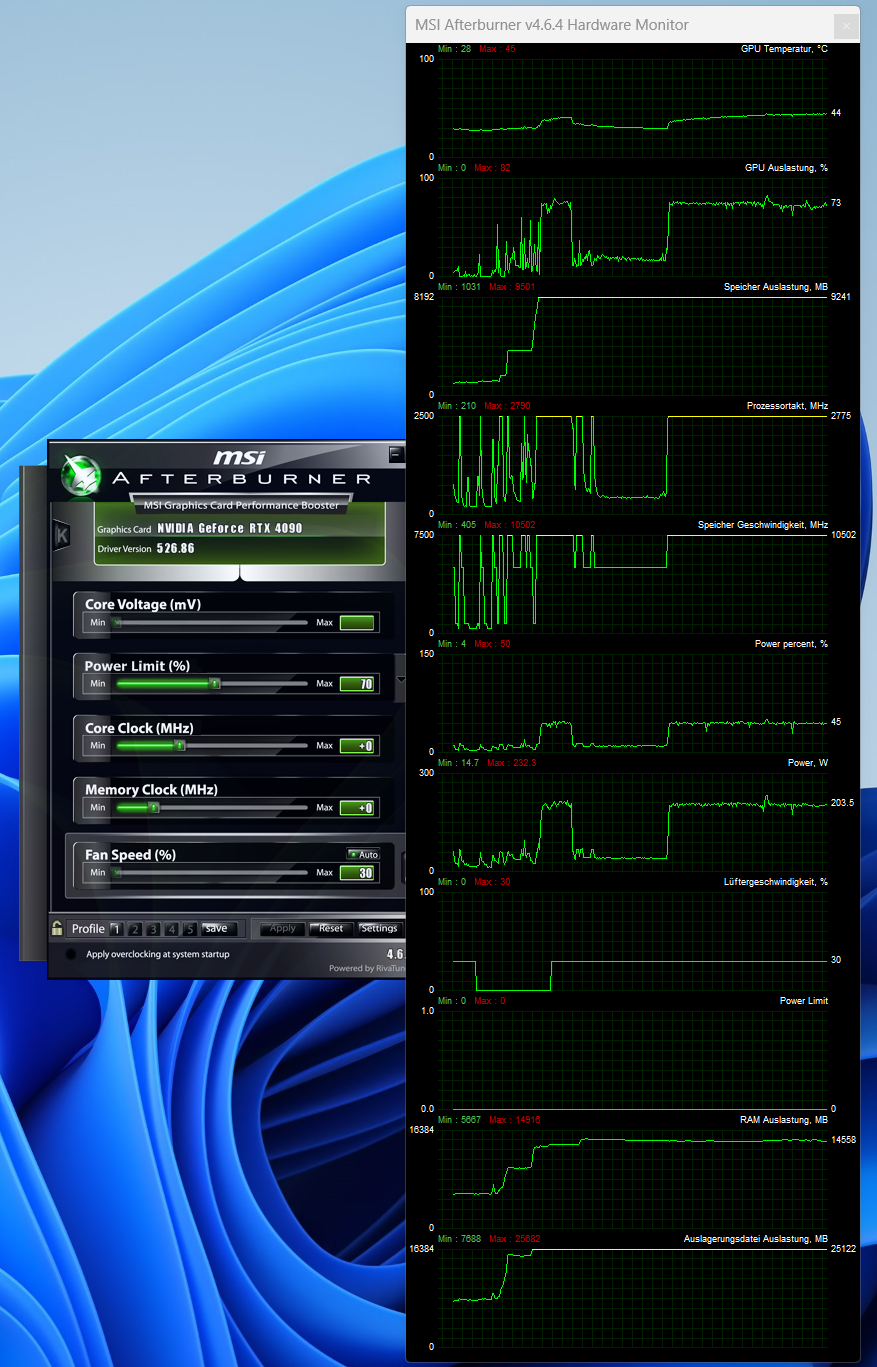Click the 'Power Limit' graph label in monitor
The width and height of the screenshot is (877, 1367).
[x=804, y=1001]
